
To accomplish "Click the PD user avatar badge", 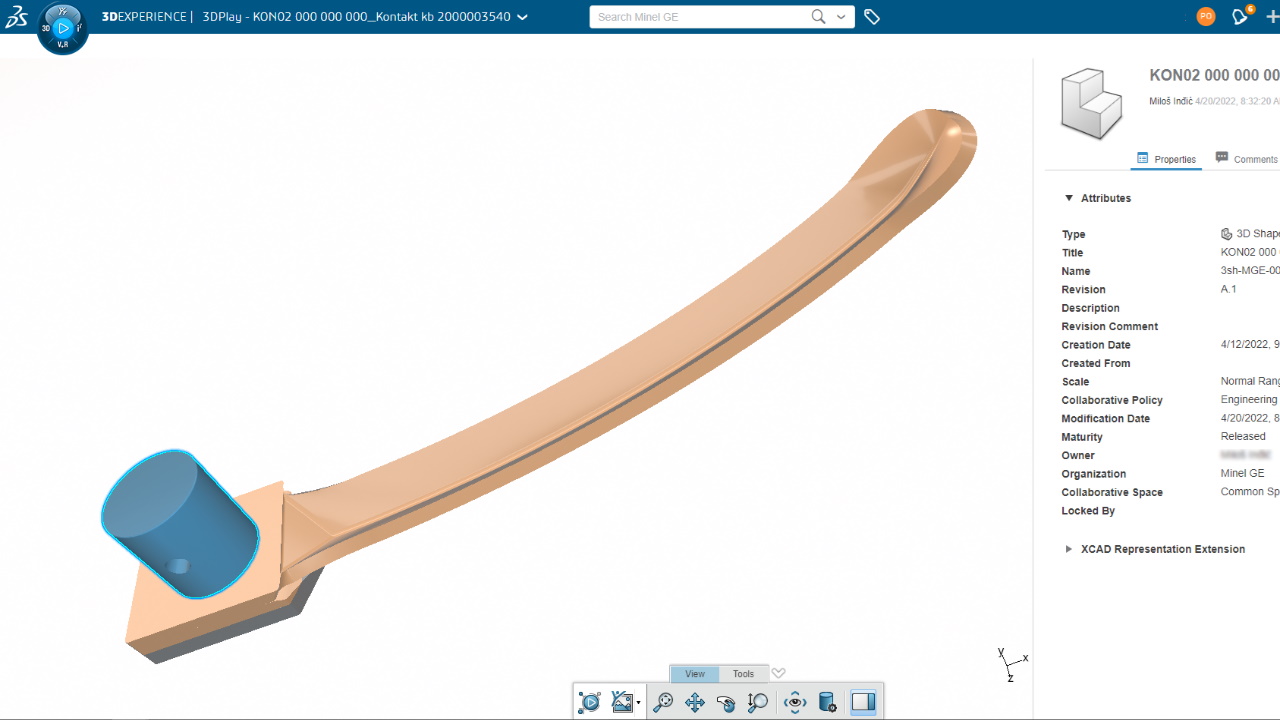I will pyautogui.click(x=1205, y=16).
